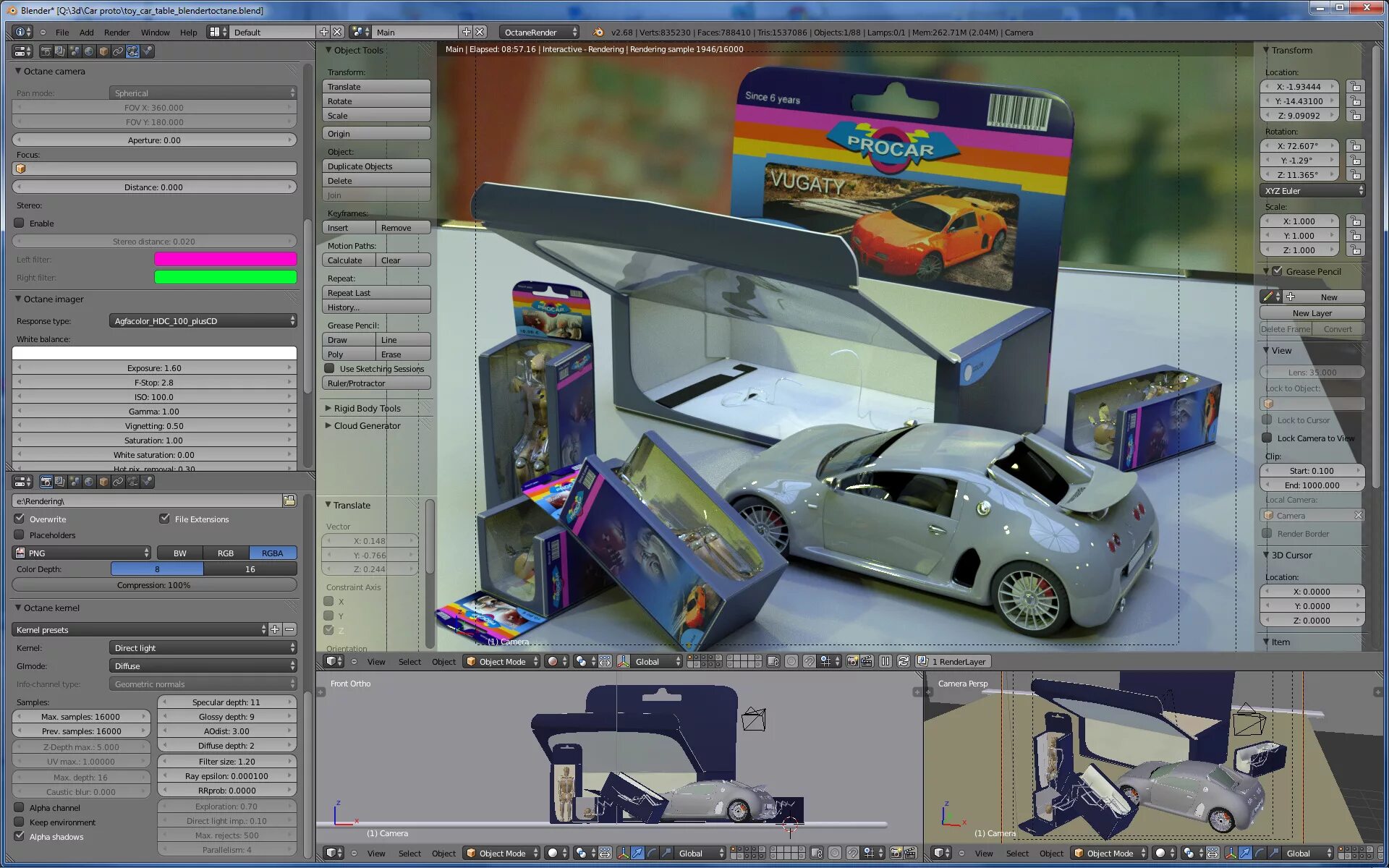This screenshot has width=1389, height=868.
Task: Open the World properties tab icon
Action: click(x=89, y=51)
